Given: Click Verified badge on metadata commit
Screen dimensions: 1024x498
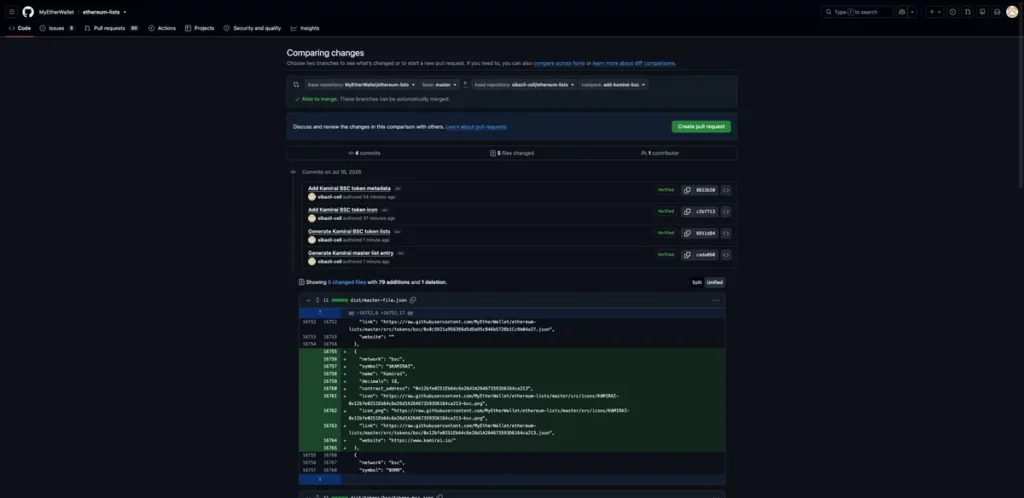Looking at the screenshot, I should (665, 190).
